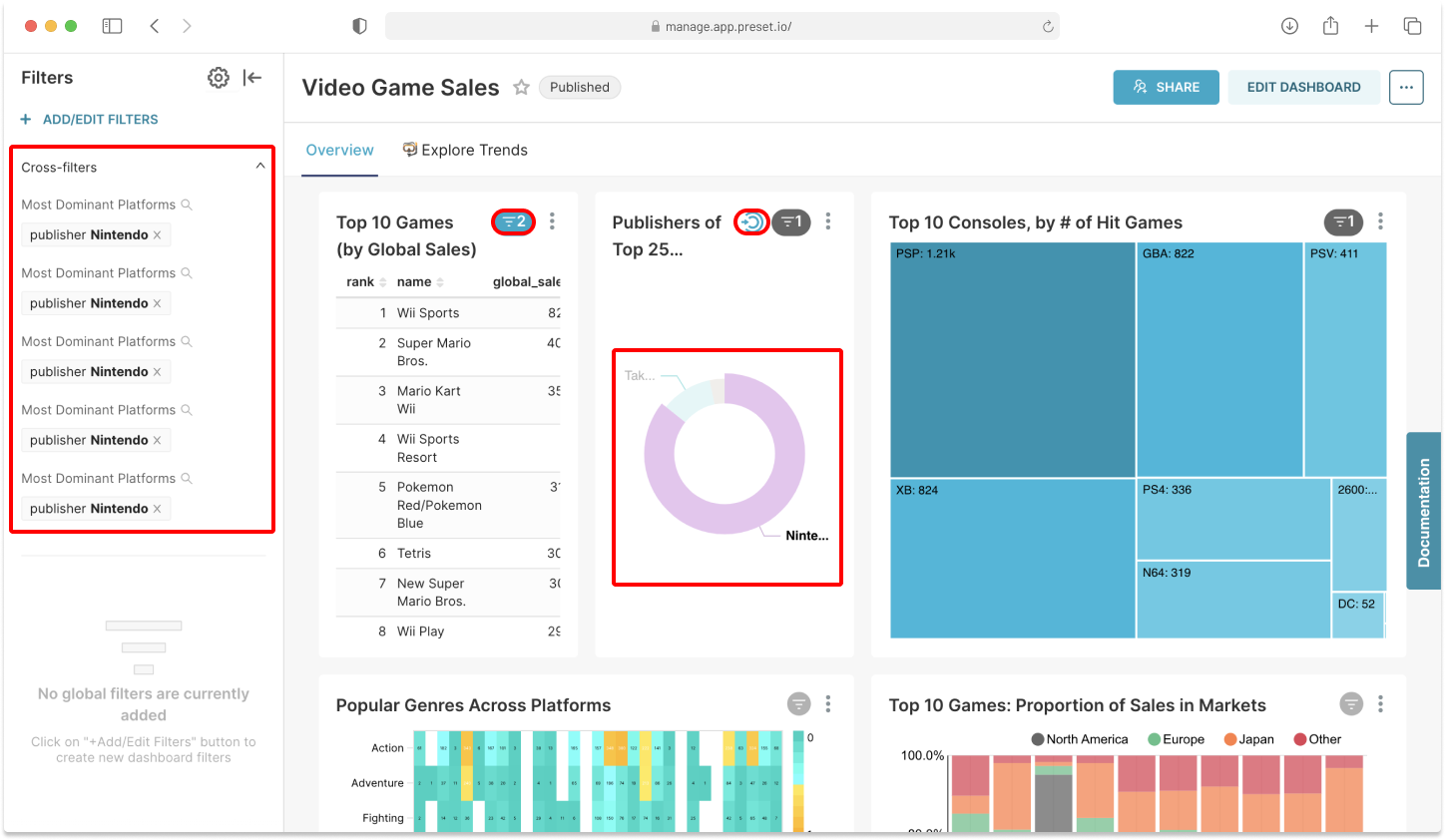Switch to the Explore Trends tab
This screenshot has width=1445, height=840.
(x=465, y=151)
